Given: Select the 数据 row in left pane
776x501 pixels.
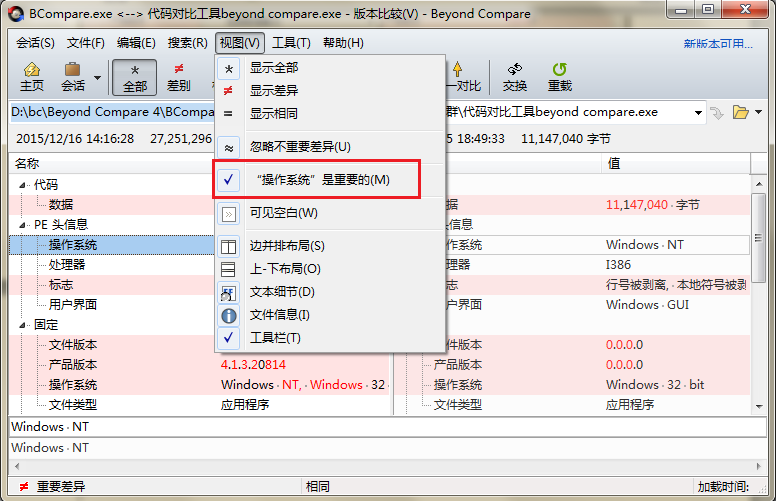Looking at the screenshot, I should [x=112, y=204].
